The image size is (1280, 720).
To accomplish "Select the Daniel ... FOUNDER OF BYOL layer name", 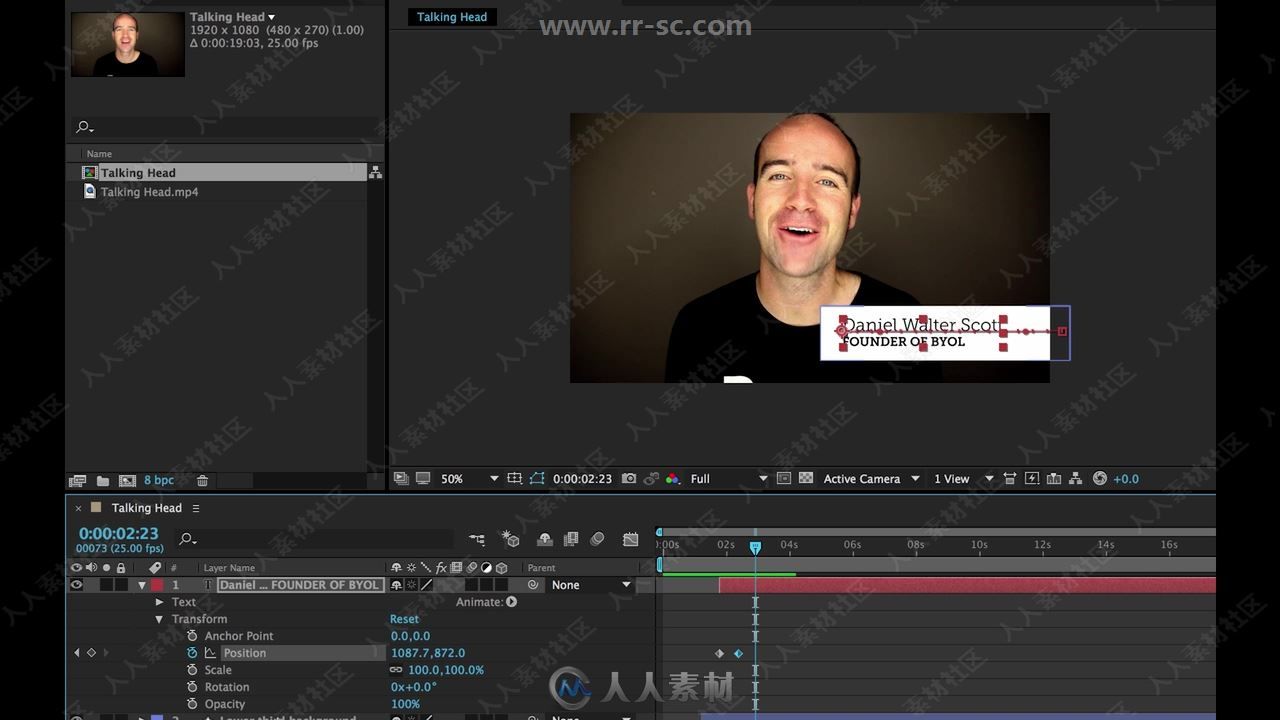I will tap(299, 585).
